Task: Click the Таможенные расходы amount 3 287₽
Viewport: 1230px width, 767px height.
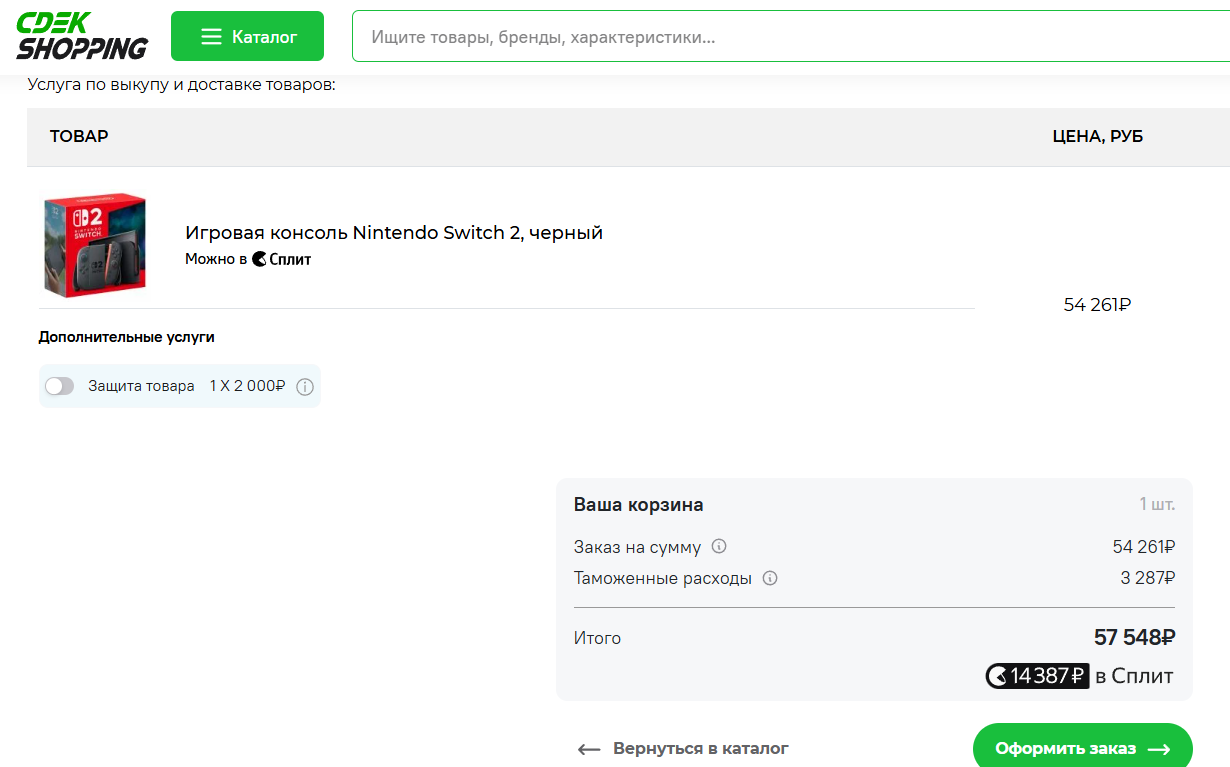Action: 1147,578
